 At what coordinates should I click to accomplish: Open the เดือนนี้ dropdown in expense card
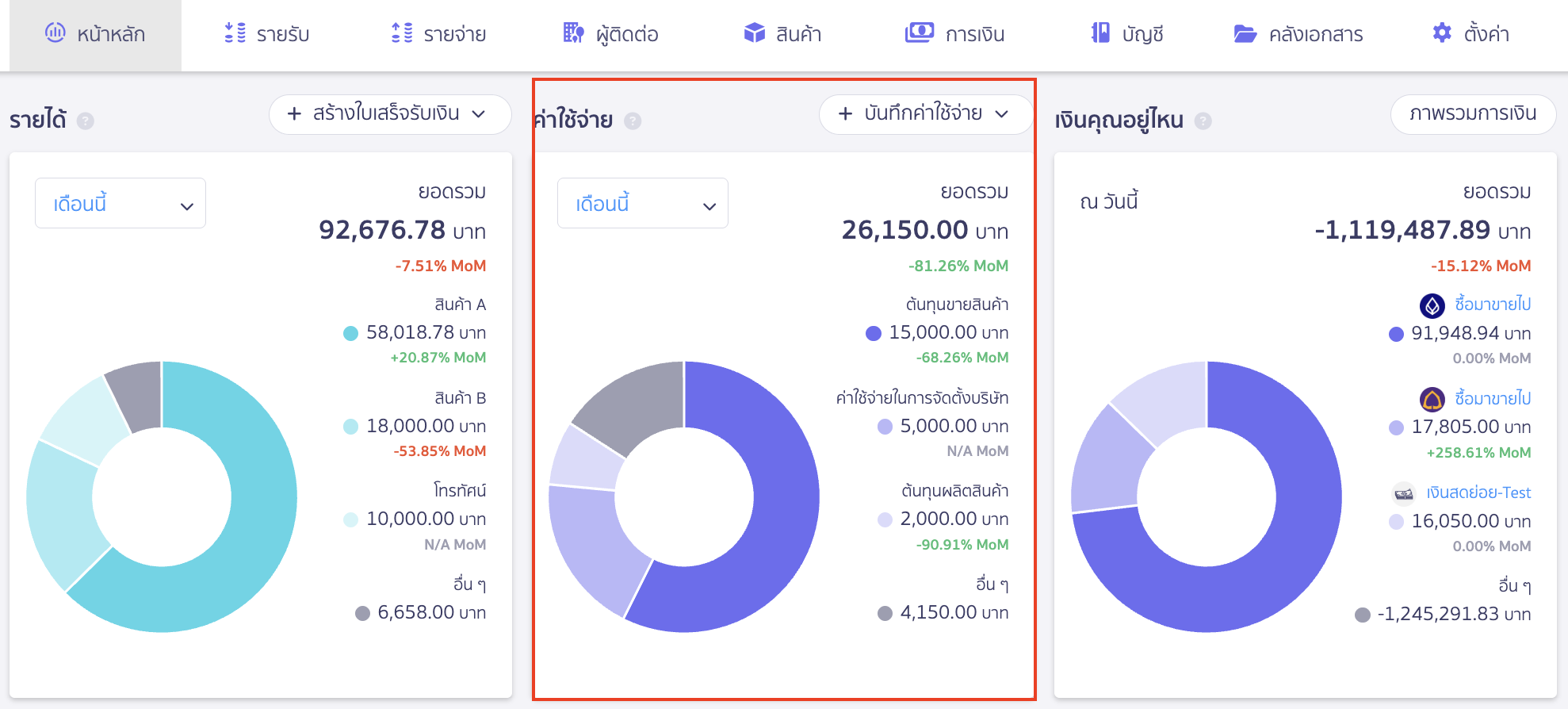pos(642,204)
